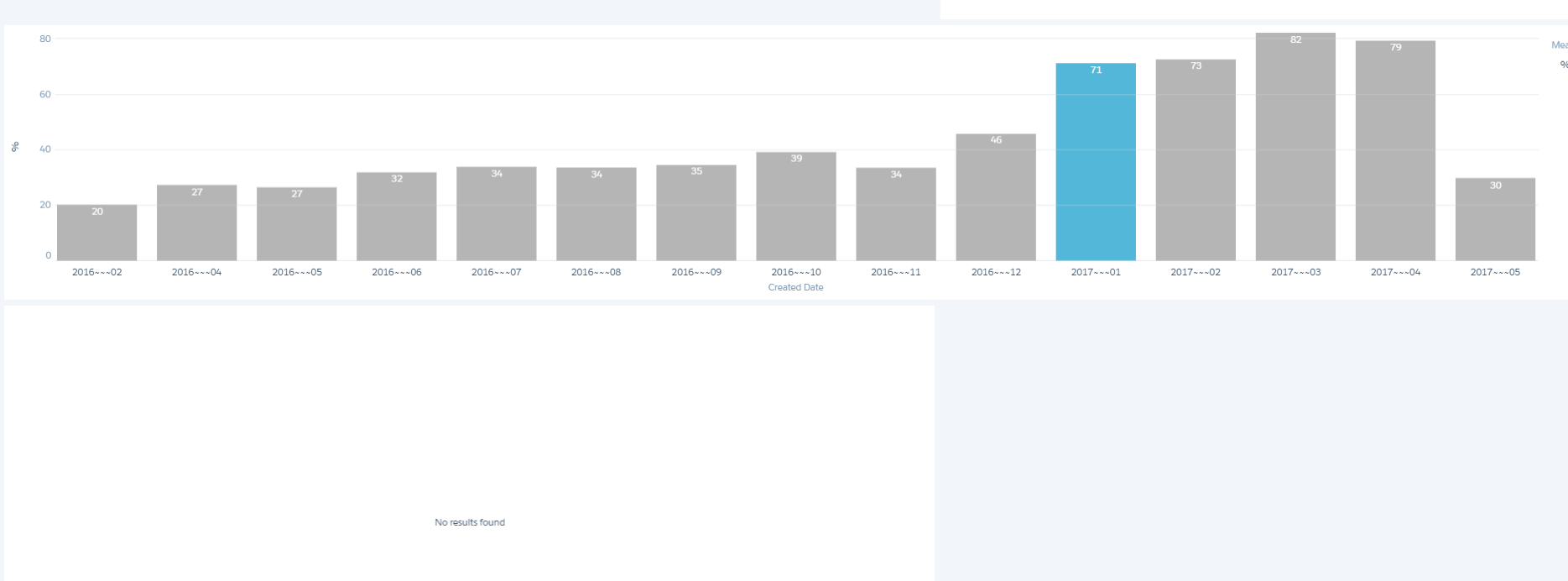The width and height of the screenshot is (1568, 581).
Task: Click the 2016~~10 axis label
Action: pyautogui.click(x=796, y=272)
